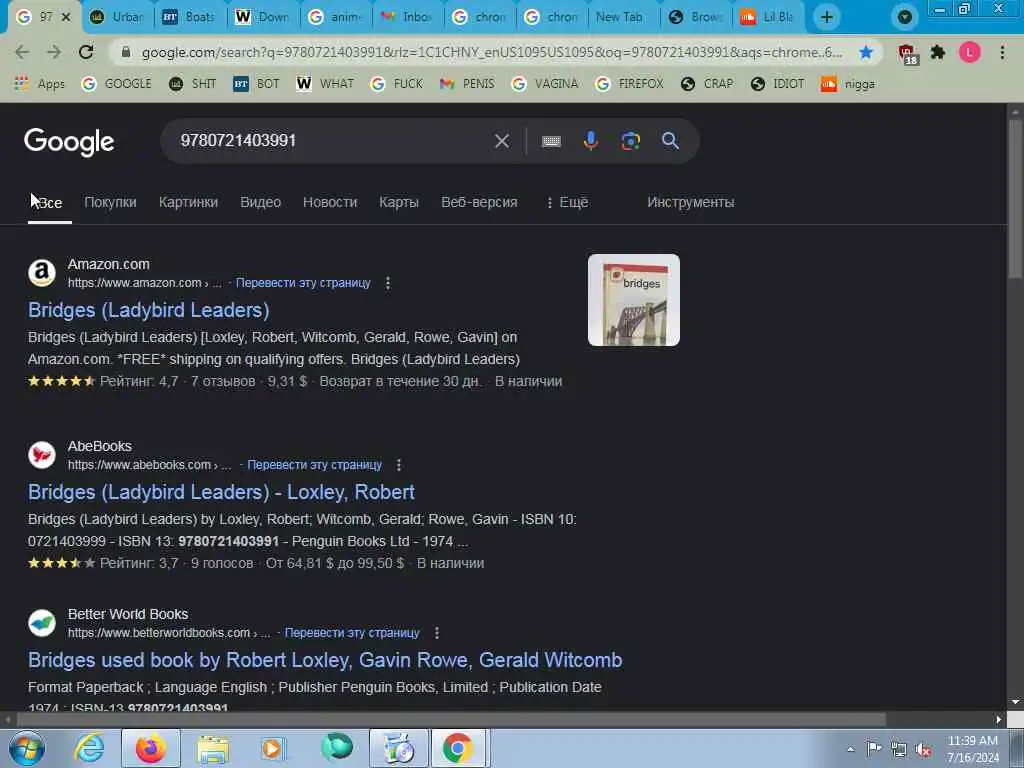The width and height of the screenshot is (1024, 768).
Task: Select the Веб-версия filter
Action: (x=479, y=202)
